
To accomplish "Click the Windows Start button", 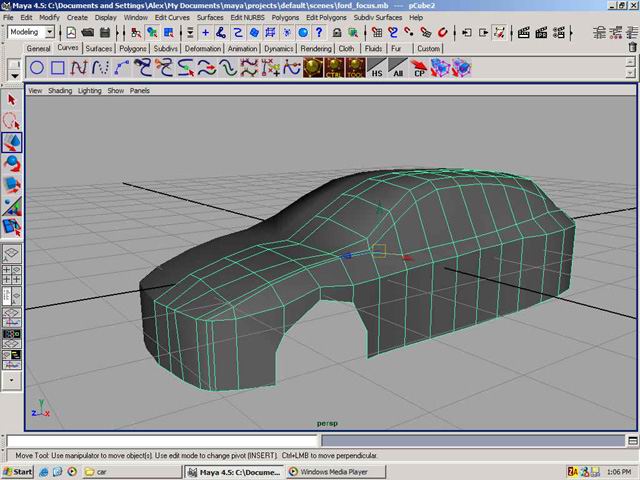I will coord(18,471).
